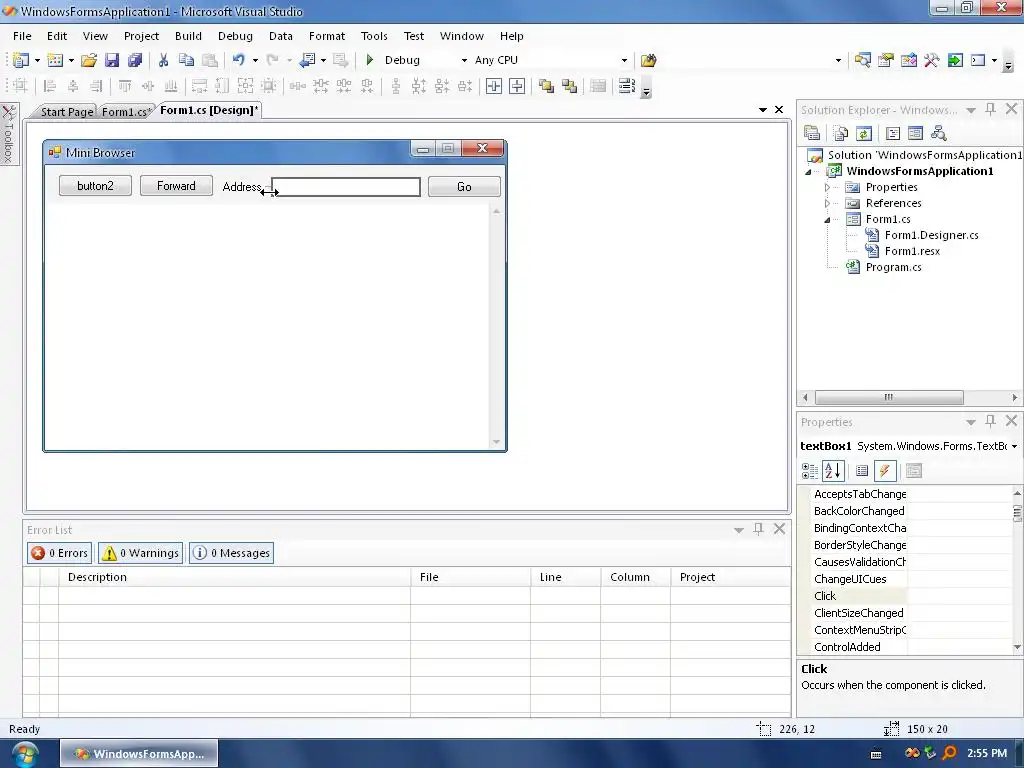Click the Solution Explorer horizontal scrollbar thumb
The height and width of the screenshot is (768, 1024).
pyautogui.click(x=889, y=397)
